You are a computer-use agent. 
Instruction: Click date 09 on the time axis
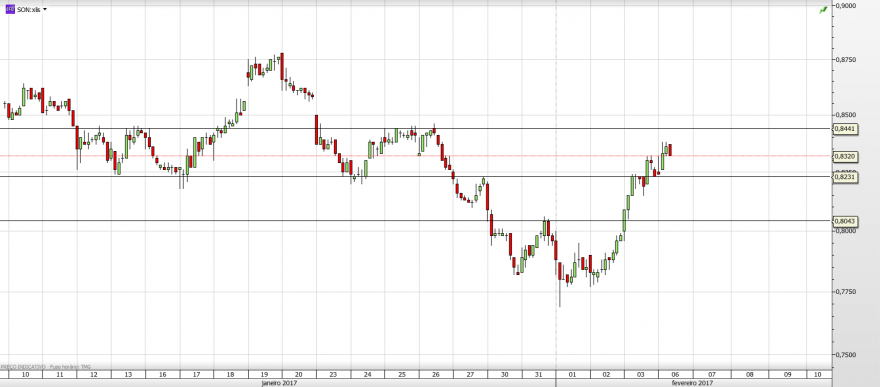pos(787,374)
